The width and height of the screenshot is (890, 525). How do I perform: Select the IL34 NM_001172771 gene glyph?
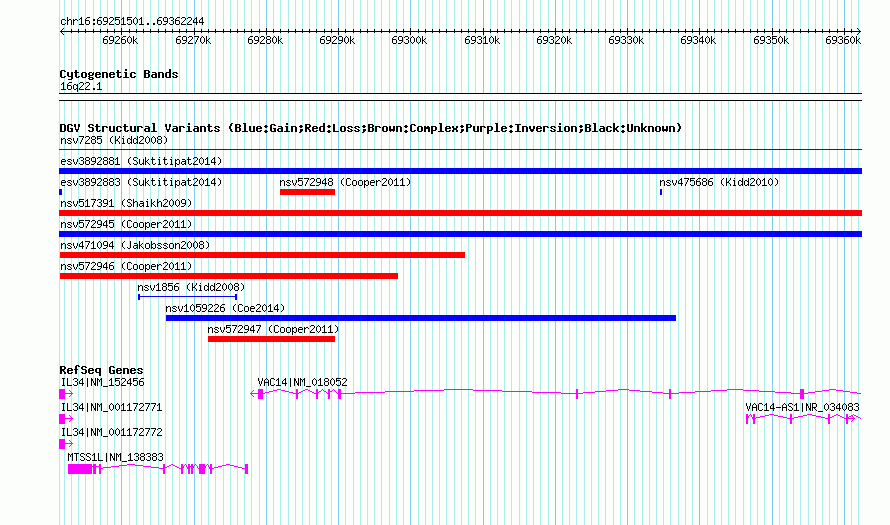point(66,419)
